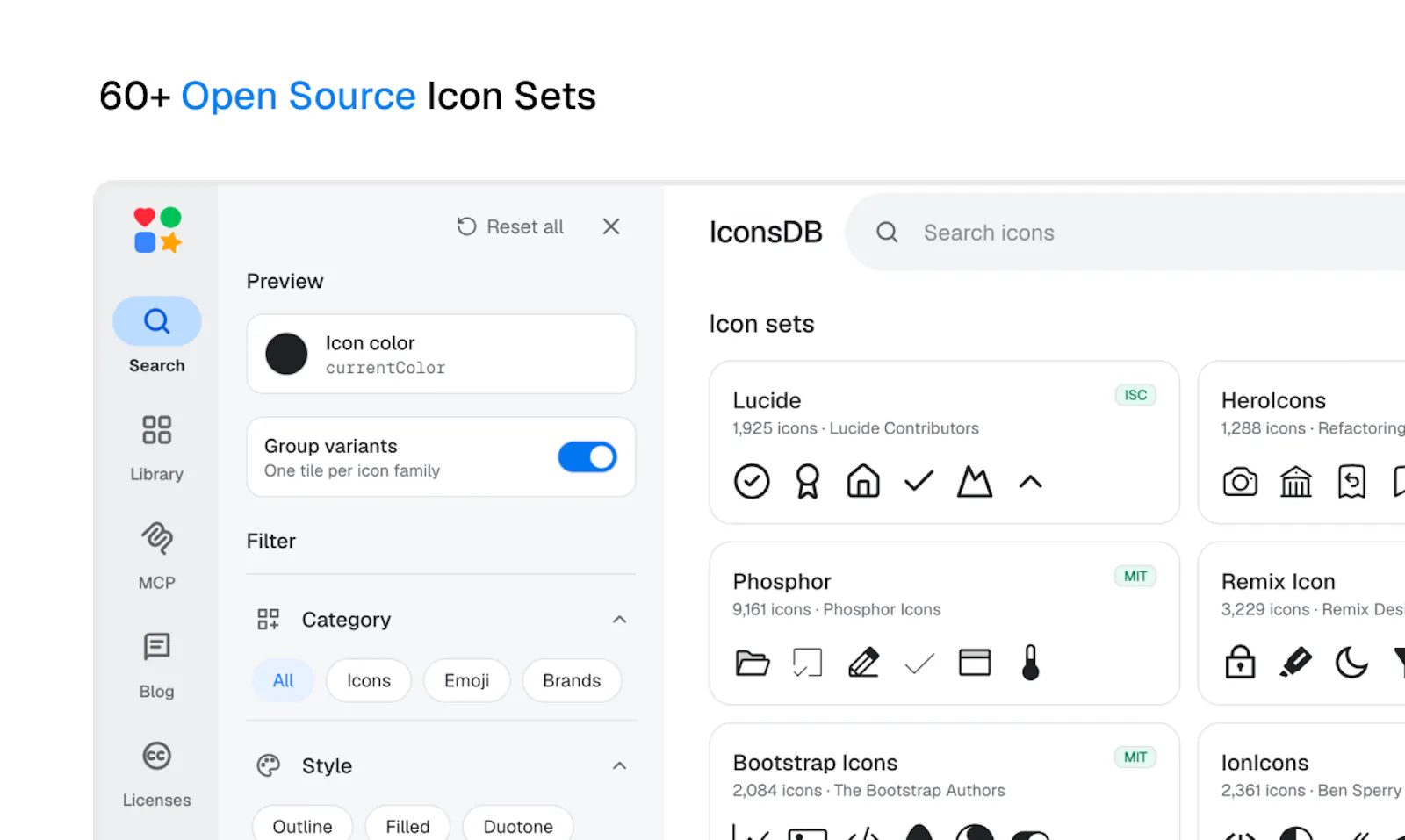Select the Icons category chip

tap(369, 680)
